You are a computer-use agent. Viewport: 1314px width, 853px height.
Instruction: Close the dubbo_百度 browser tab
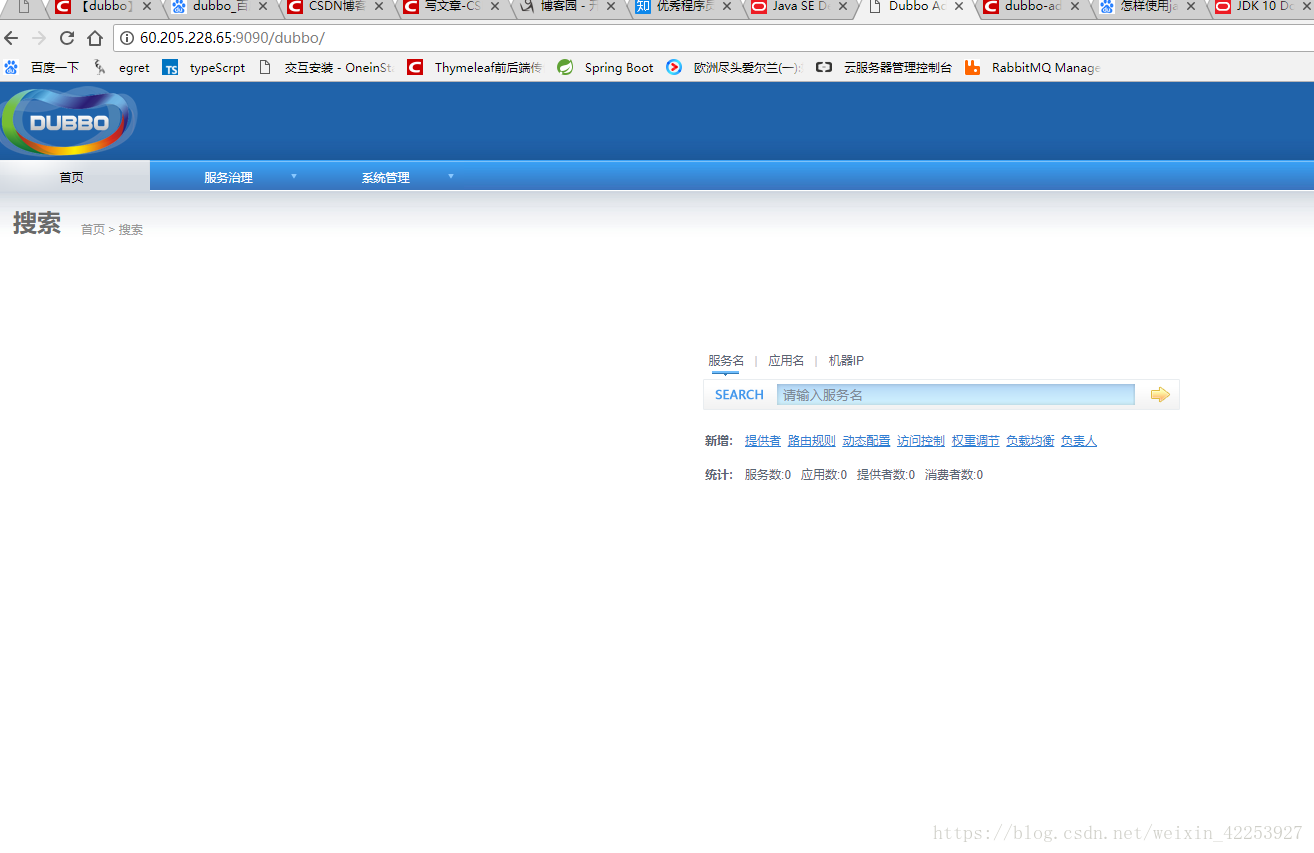[263, 6]
